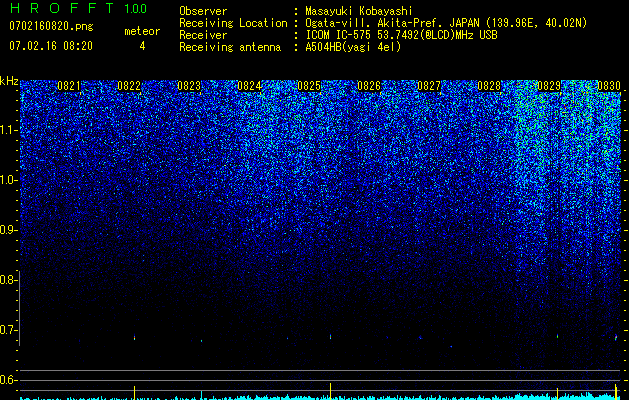Click the yellow meteor spike below 0825
Screen dimensions: 629x400
point(330,391)
